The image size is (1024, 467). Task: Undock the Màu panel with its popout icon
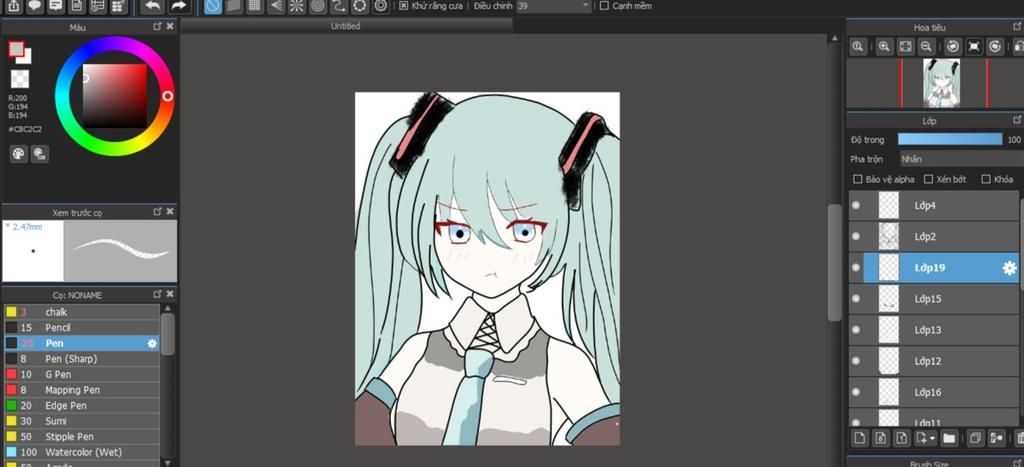157,27
